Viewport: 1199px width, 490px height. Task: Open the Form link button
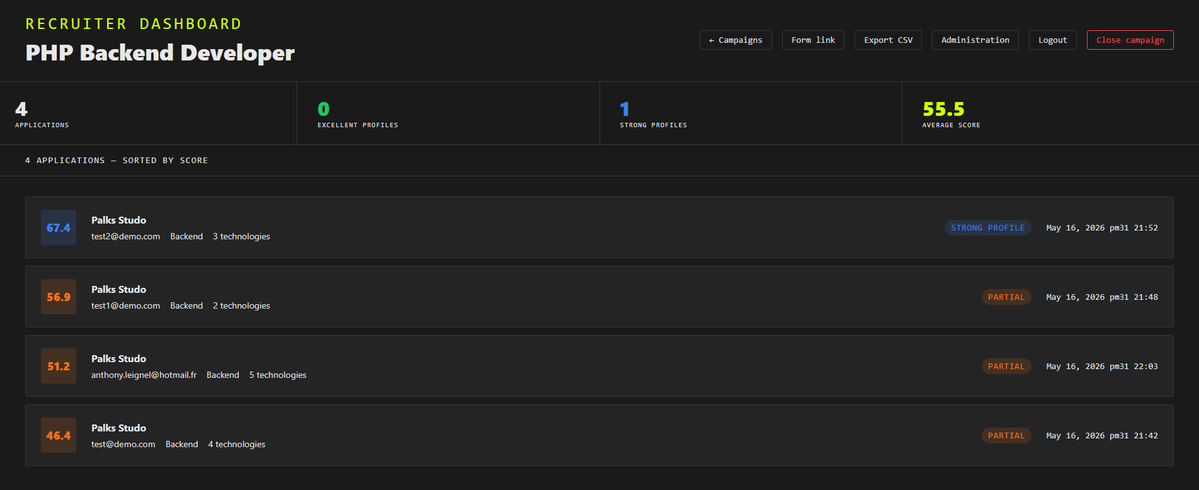tap(813, 40)
